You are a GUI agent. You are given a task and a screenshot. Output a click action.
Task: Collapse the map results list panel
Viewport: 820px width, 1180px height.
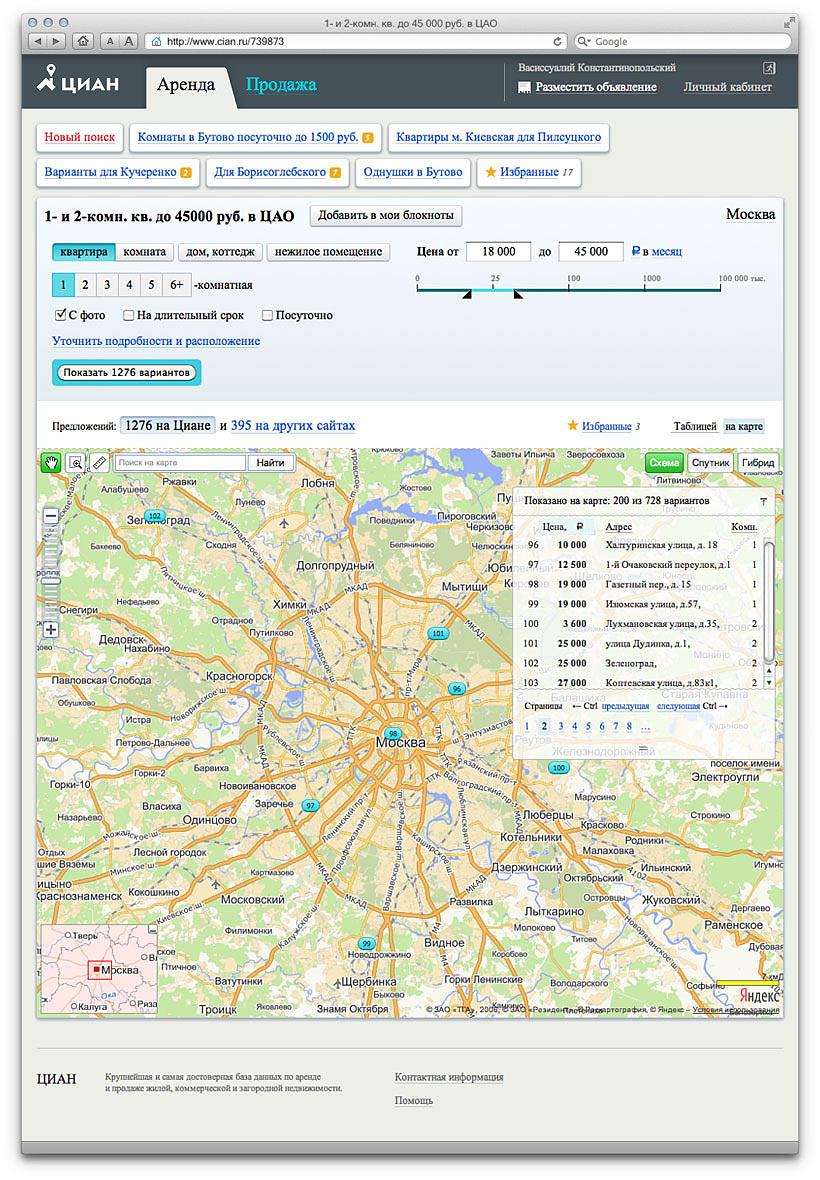[x=764, y=500]
